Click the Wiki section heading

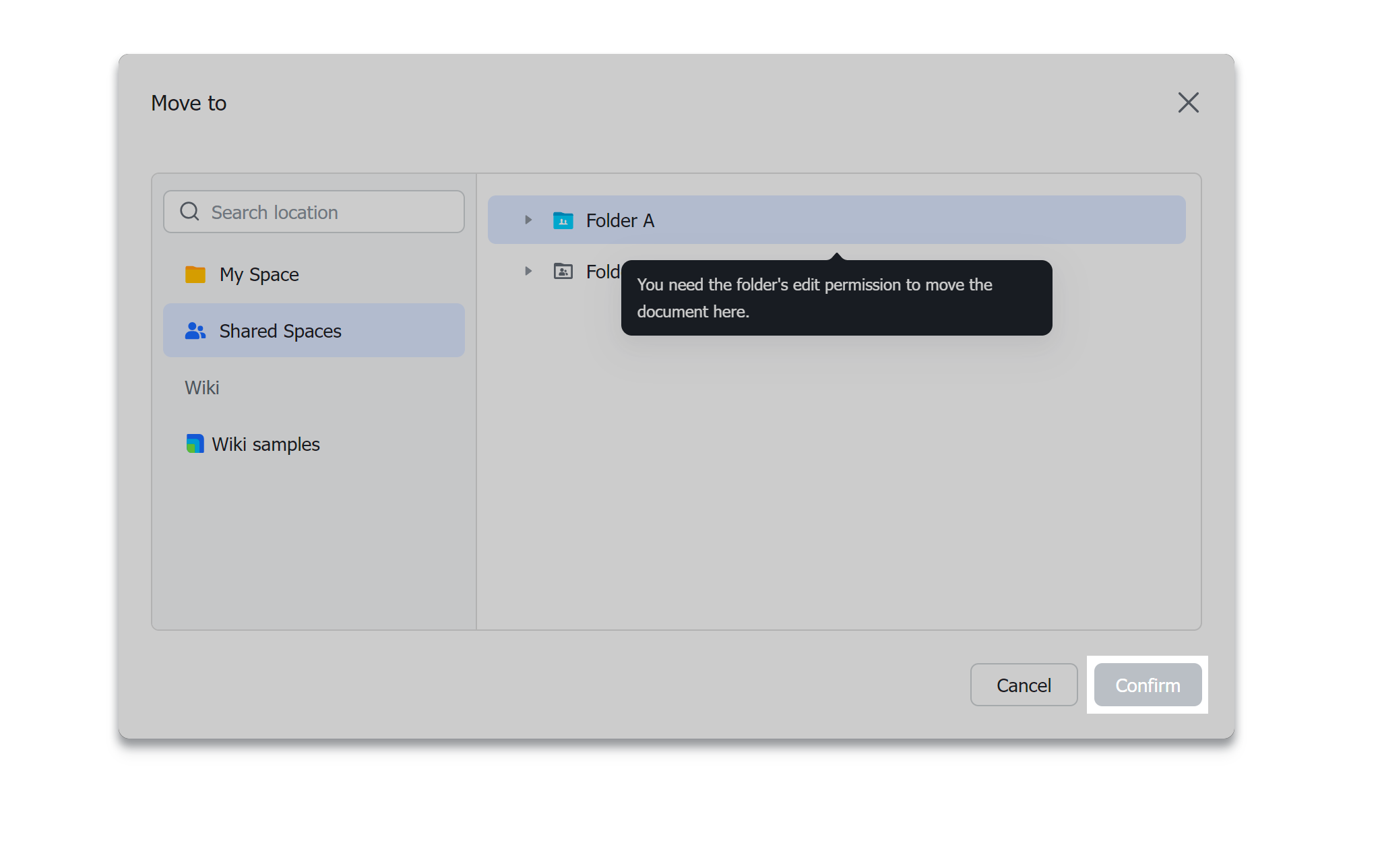pos(202,387)
